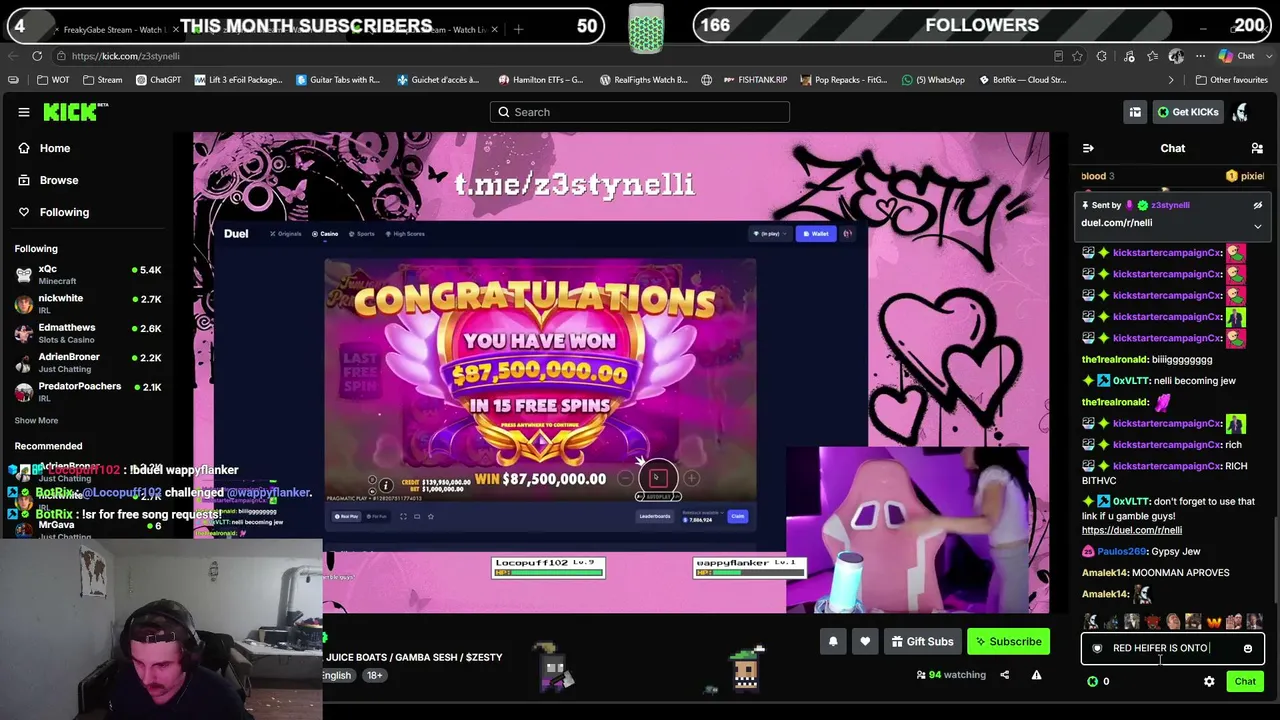Go to Home in sidebar
This screenshot has height=720, width=1280.
click(x=55, y=148)
